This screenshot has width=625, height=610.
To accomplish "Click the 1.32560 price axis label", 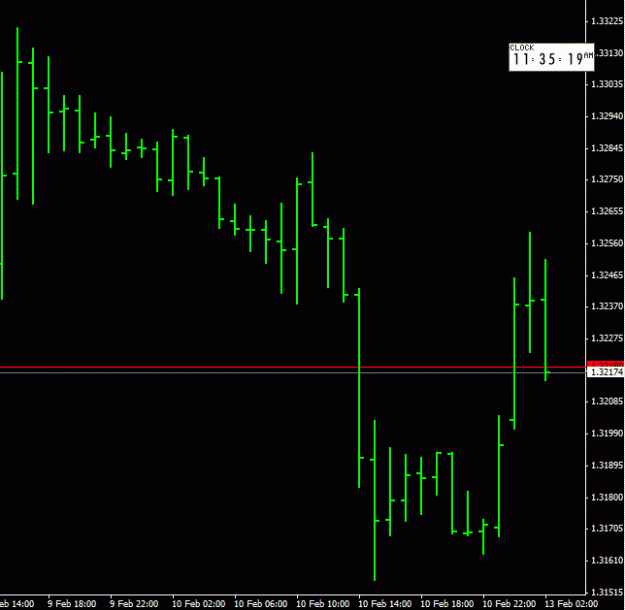I will (x=607, y=243).
